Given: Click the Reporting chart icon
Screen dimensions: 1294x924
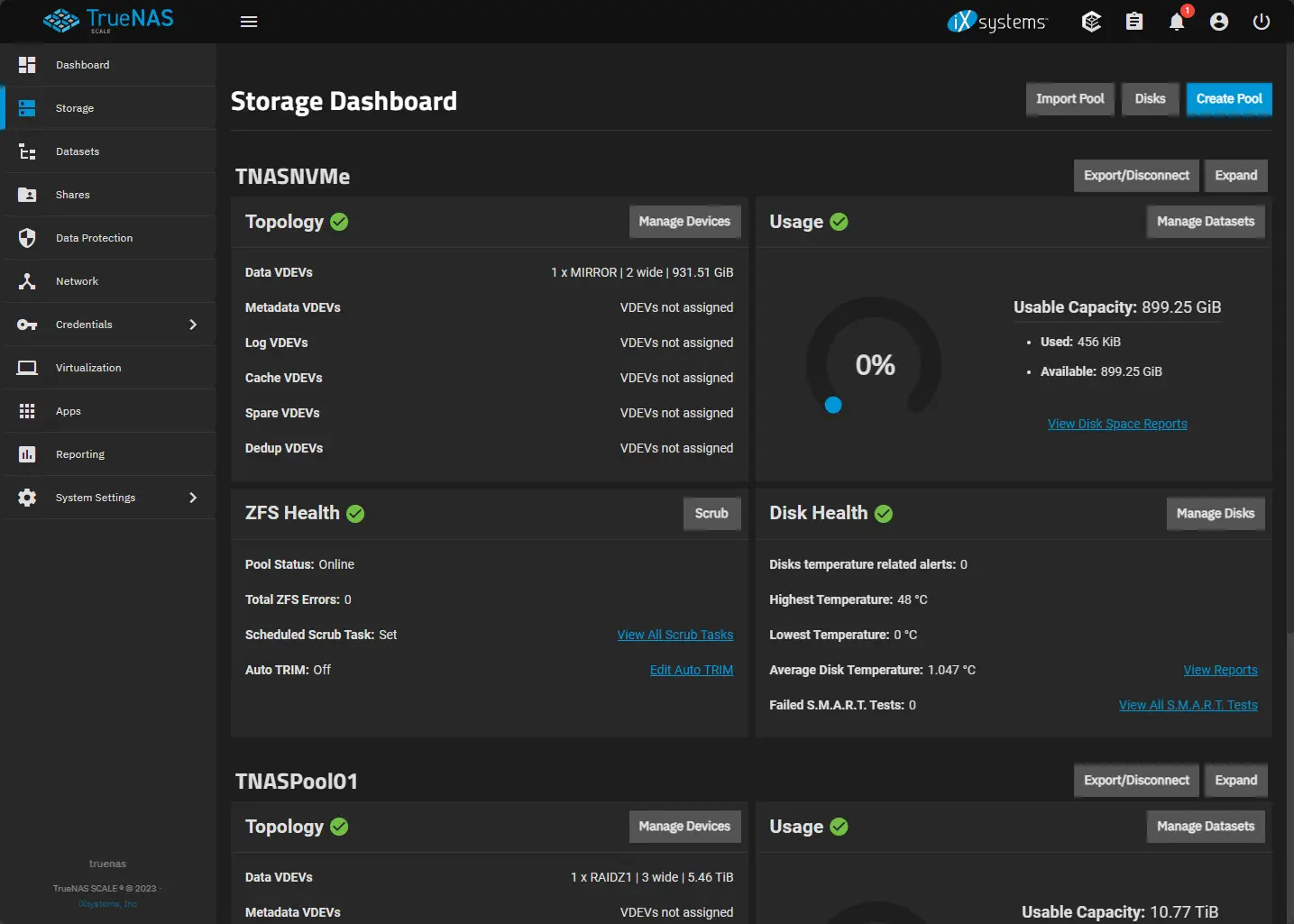Looking at the screenshot, I should pos(27,454).
